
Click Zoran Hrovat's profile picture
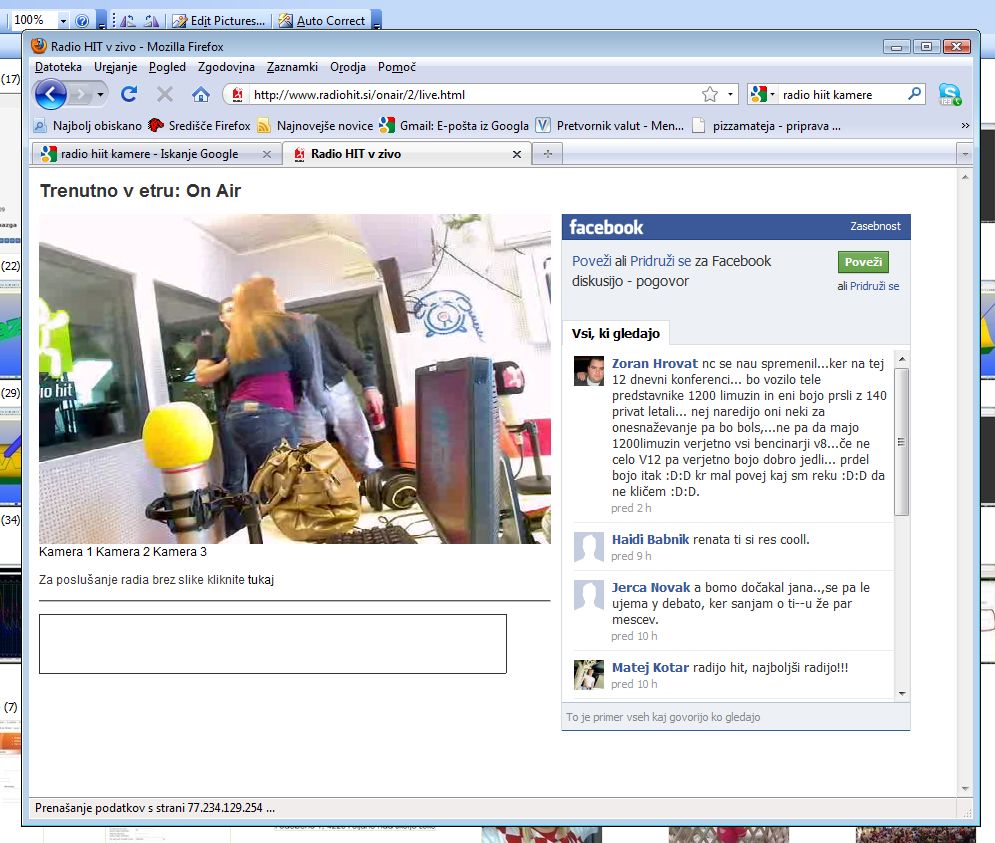pos(589,371)
